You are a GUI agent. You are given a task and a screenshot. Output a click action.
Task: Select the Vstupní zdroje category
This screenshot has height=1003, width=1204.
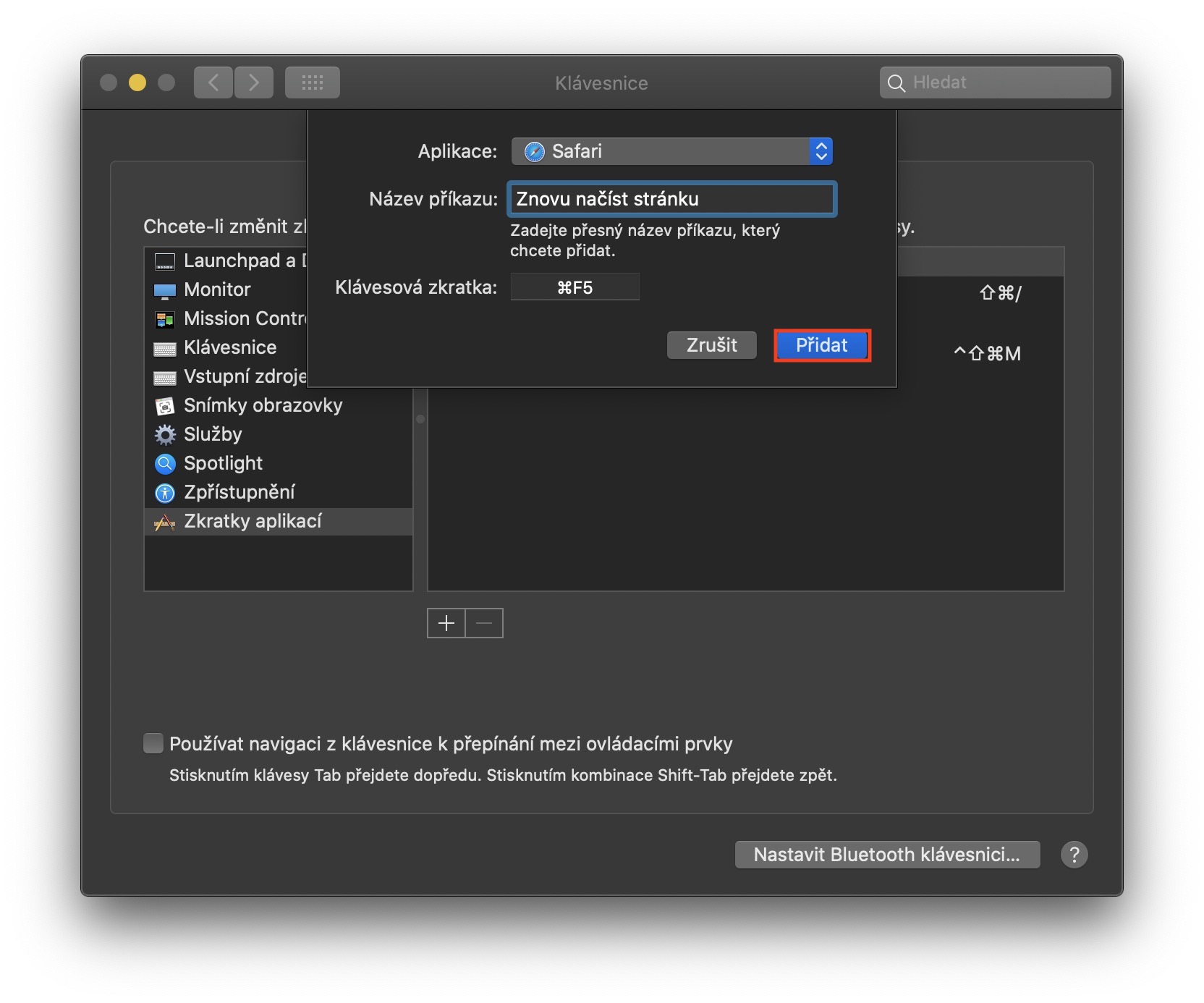(x=226, y=377)
